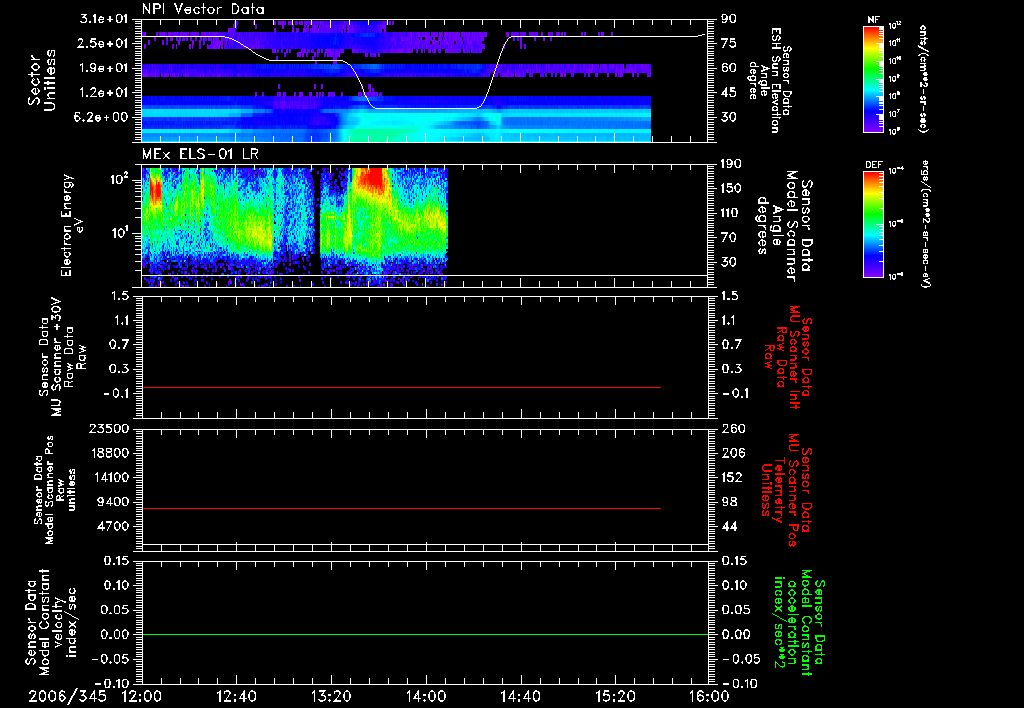
Task: Click the red line in MU Scanner +30V panel
Action: coord(401,387)
